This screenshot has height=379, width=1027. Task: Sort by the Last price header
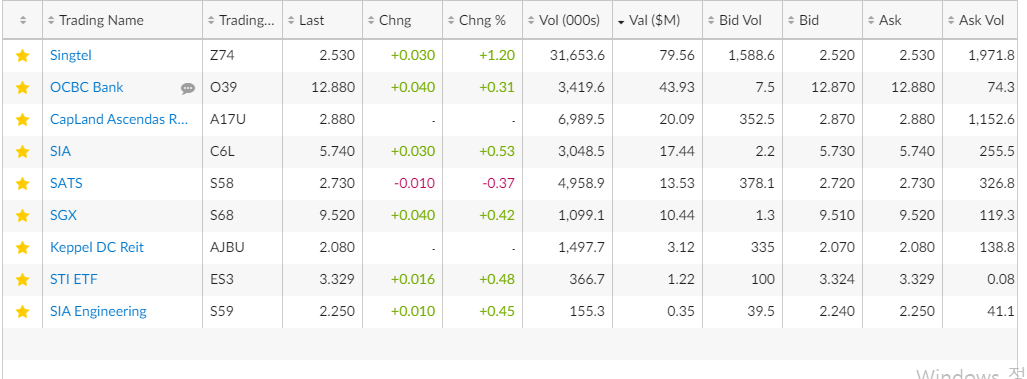coord(322,20)
